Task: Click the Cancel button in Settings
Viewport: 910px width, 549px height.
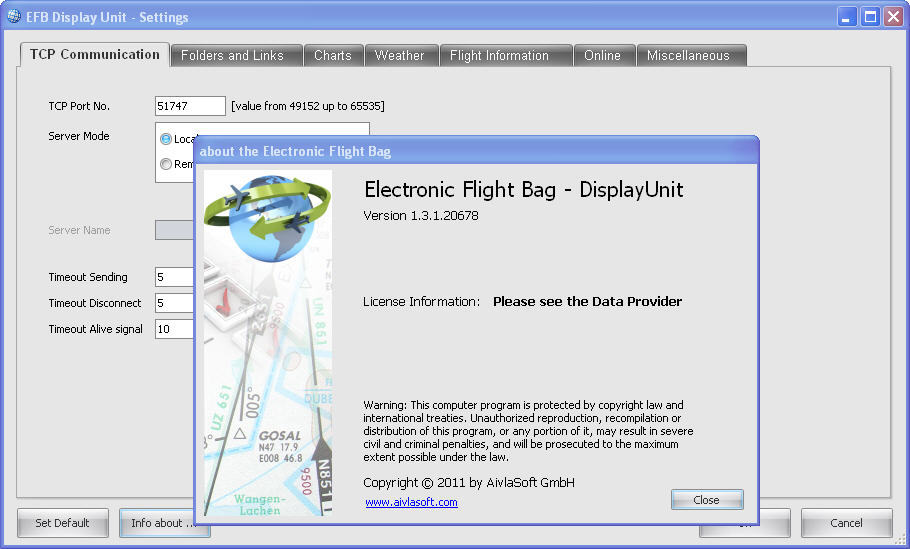Action: click(x=846, y=523)
